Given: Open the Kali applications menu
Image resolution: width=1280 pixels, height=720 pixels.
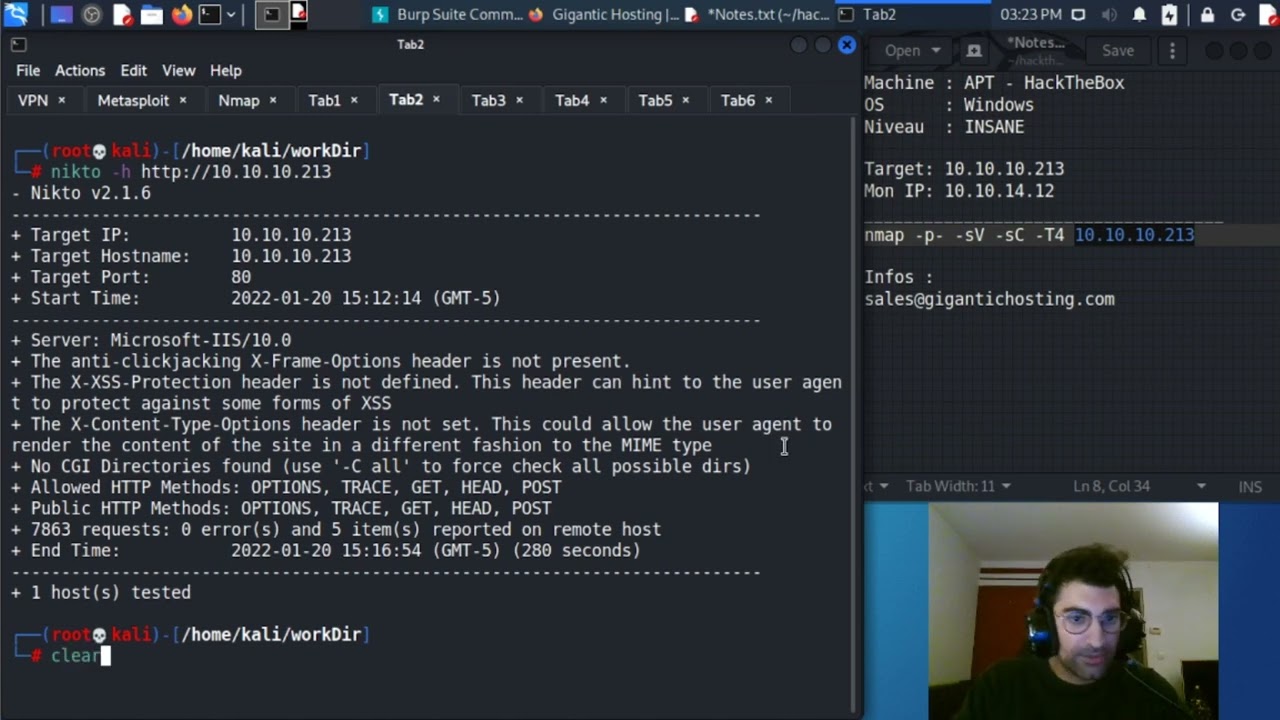Looking at the screenshot, I should tap(16, 14).
